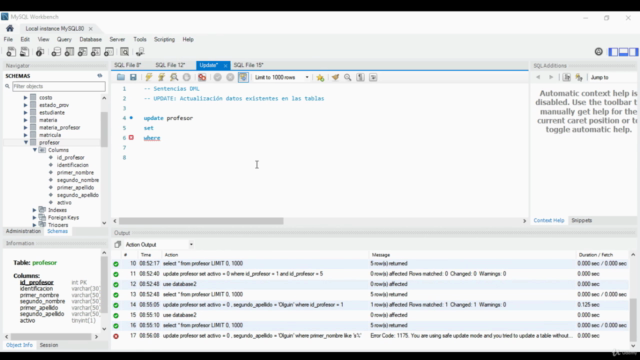
Task: Collapse the profesor table node
Action: pyautogui.click(x=26, y=142)
